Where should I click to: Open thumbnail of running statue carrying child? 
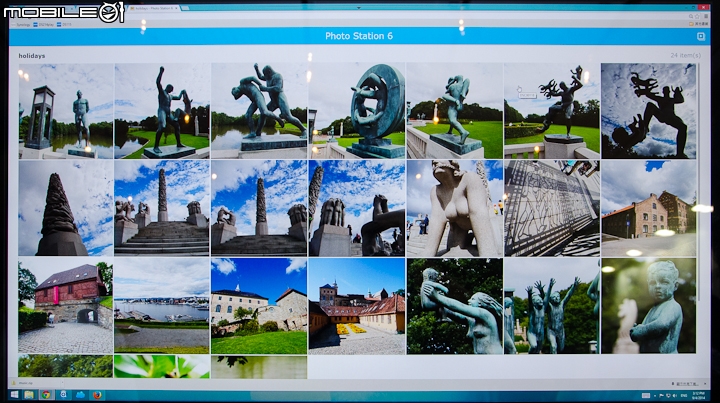click(x=455, y=111)
